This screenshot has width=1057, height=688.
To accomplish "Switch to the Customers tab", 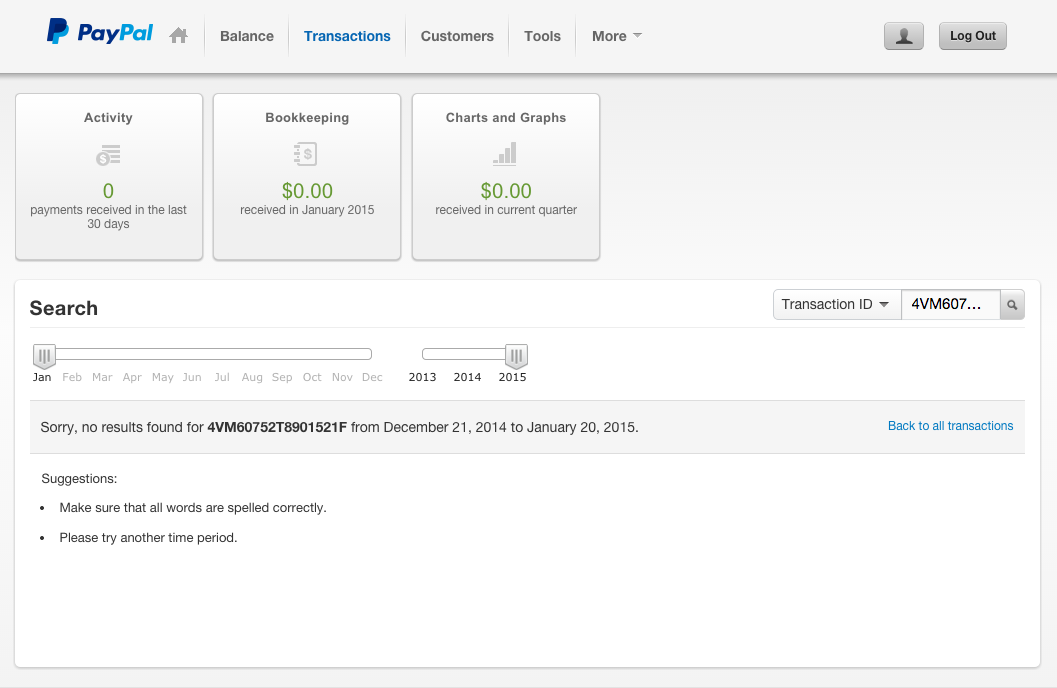I will tap(457, 36).
